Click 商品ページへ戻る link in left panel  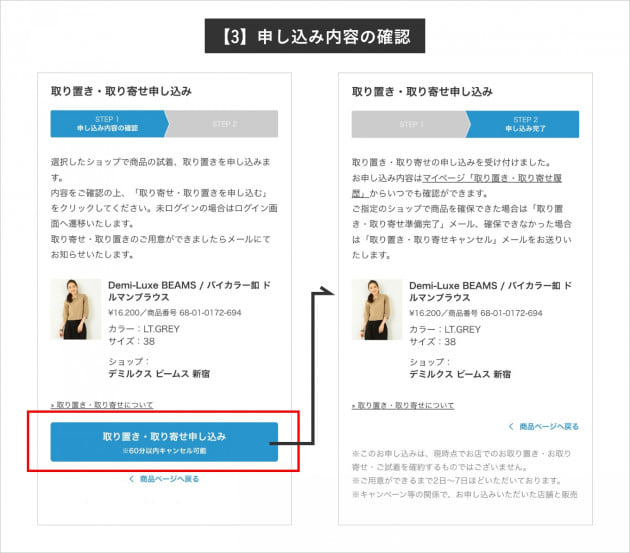click(x=168, y=479)
